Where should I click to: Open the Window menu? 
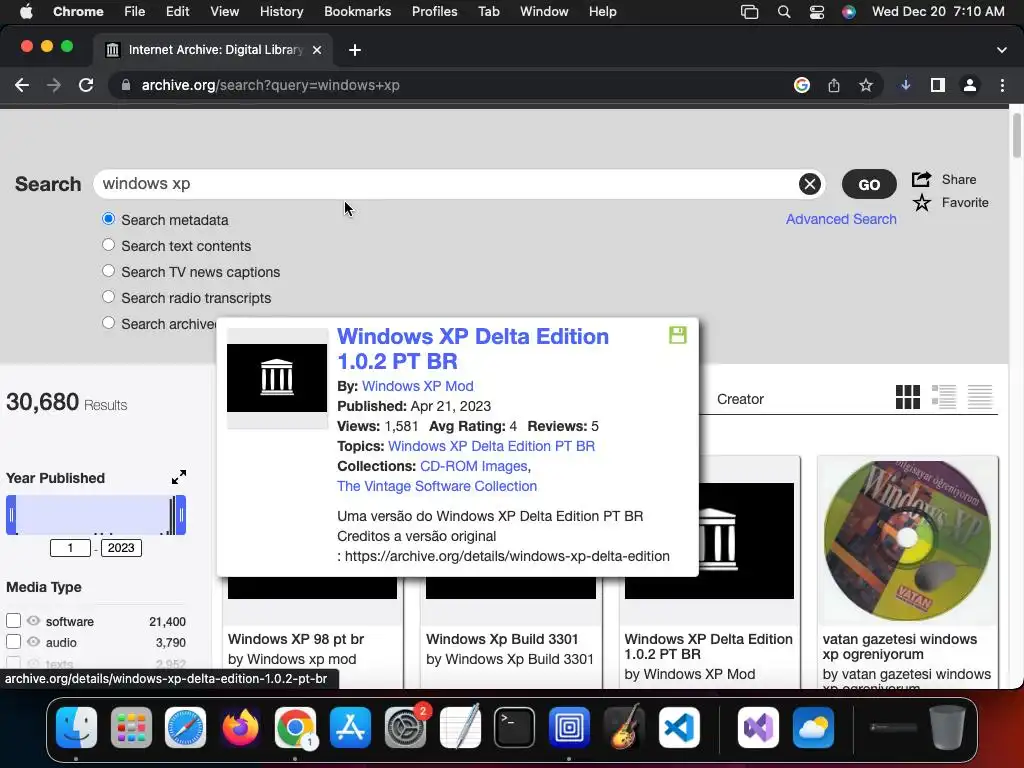[x=544, y=11]
